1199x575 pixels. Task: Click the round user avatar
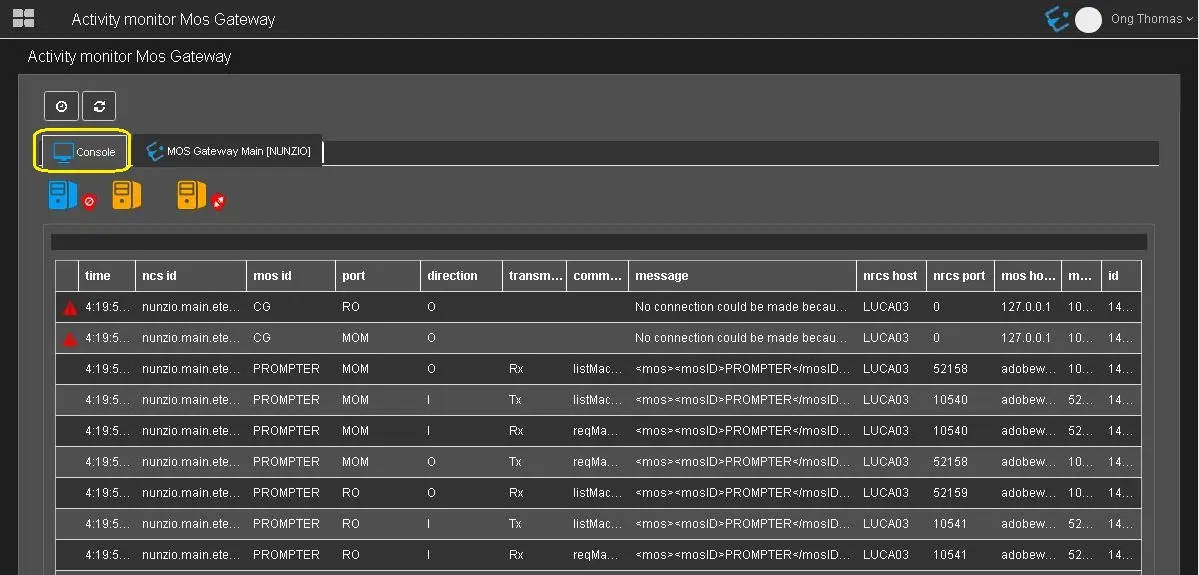point(1088,19)
